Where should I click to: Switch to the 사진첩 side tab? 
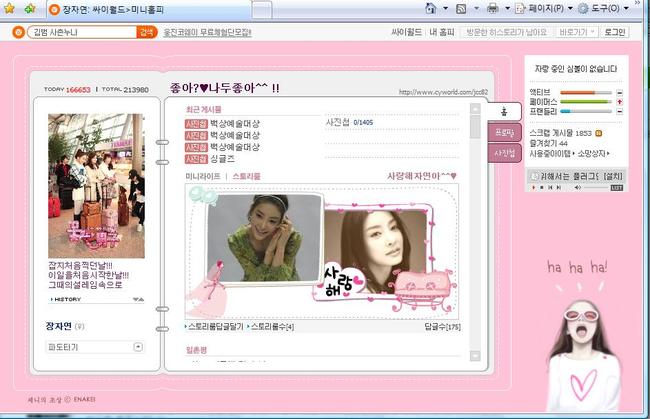coord(505,153)
